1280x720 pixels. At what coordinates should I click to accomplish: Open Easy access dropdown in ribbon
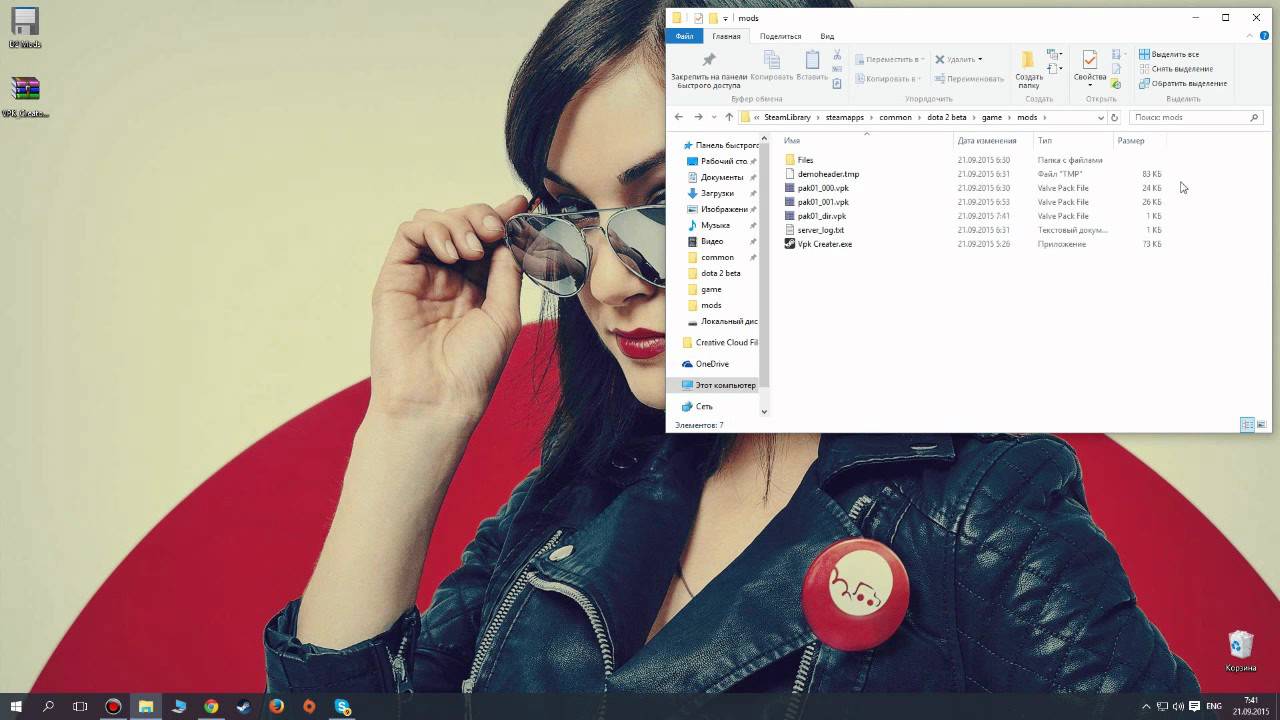point(1053,70)
